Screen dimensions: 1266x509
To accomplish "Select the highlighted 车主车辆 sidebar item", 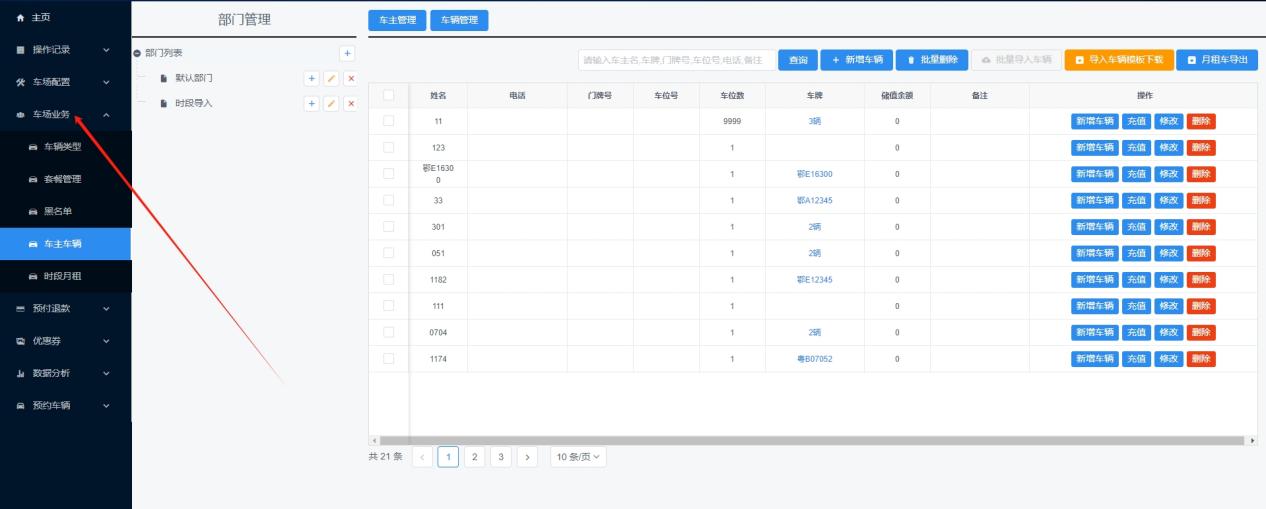I will click(x=65, y=244).
